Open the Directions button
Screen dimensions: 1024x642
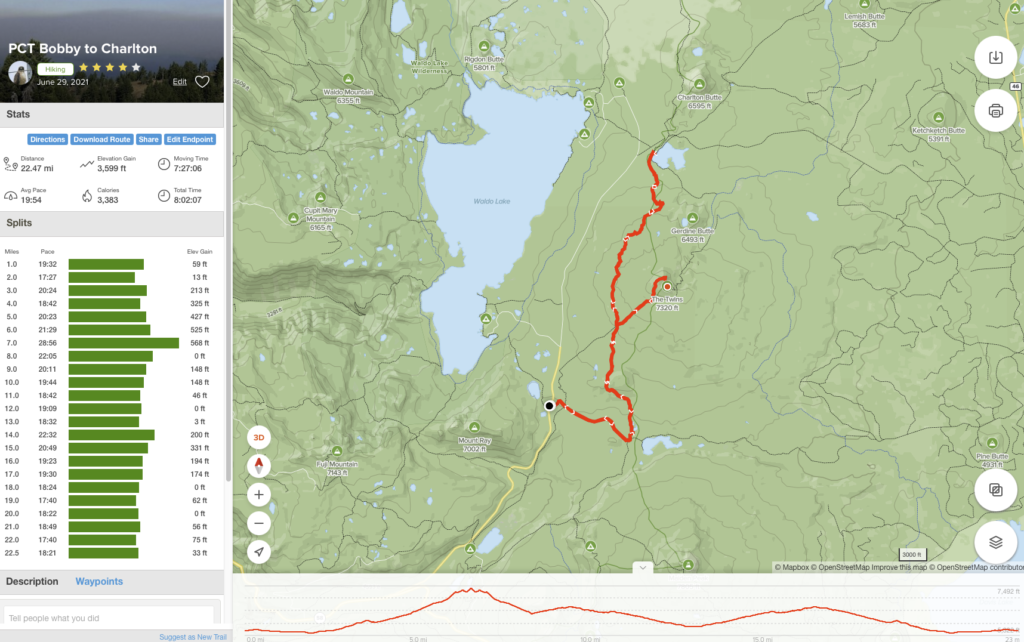(x=48, y=139)
